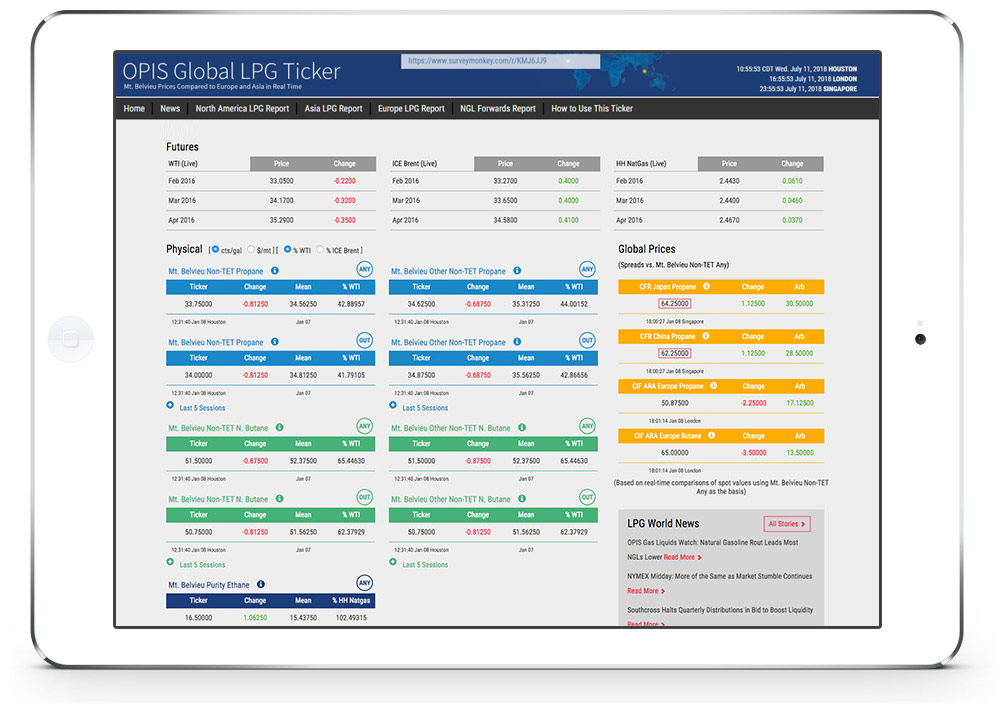Click OUT badge for Other Non-TET N. Butane
This screenshot has width=1000, height=703.
click(x=587, y=497)
